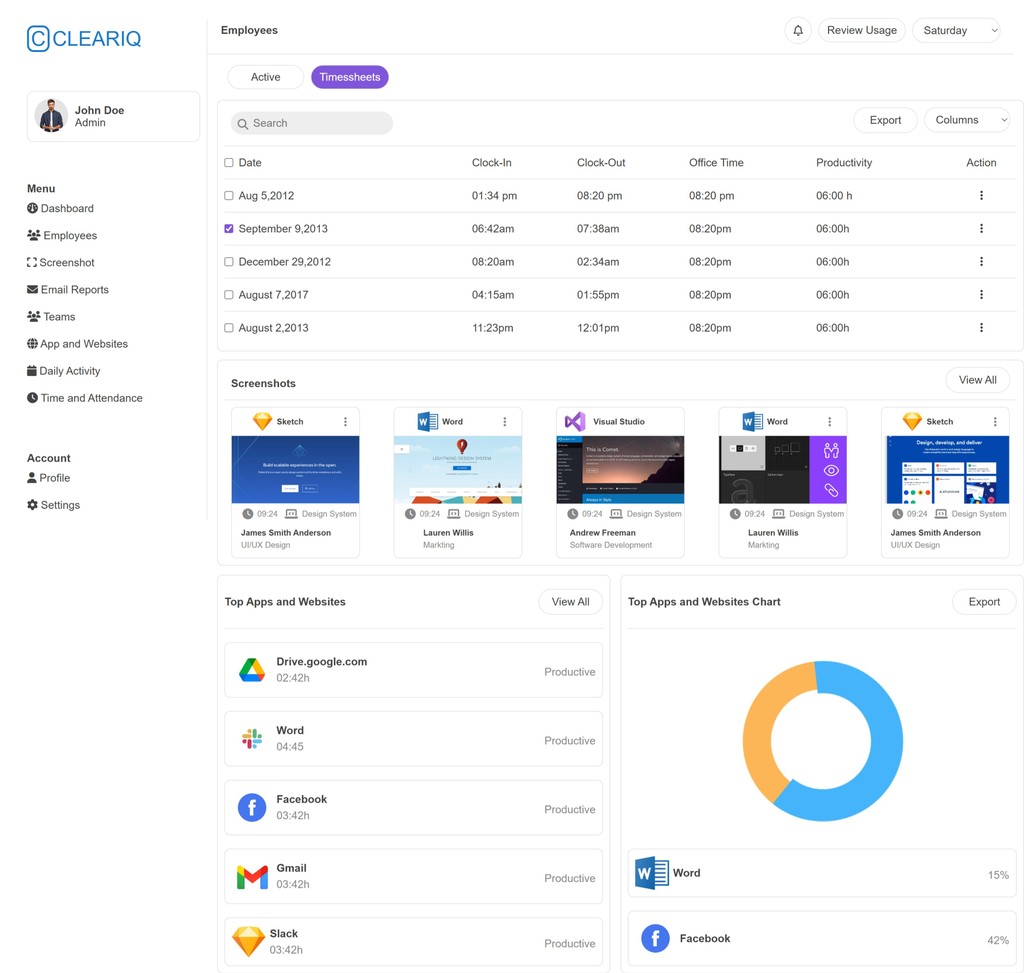Open Employees in the sidebar menu

[62, 235]
